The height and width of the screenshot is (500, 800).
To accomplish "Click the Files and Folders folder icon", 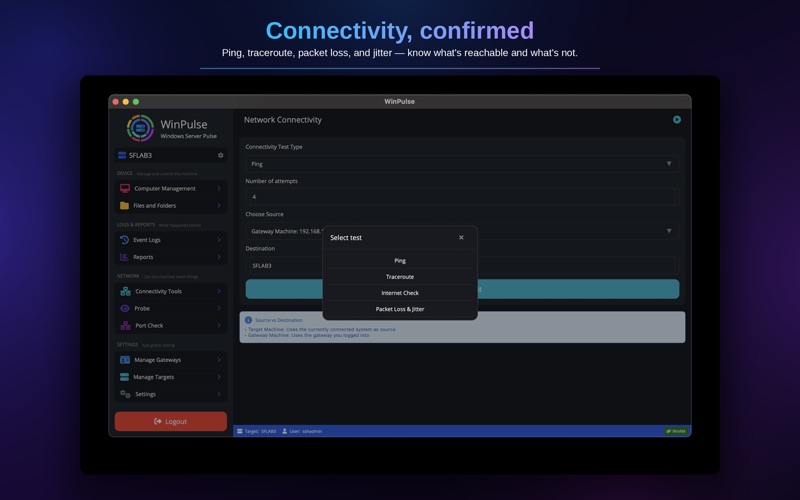I will (x=124, y=206).
